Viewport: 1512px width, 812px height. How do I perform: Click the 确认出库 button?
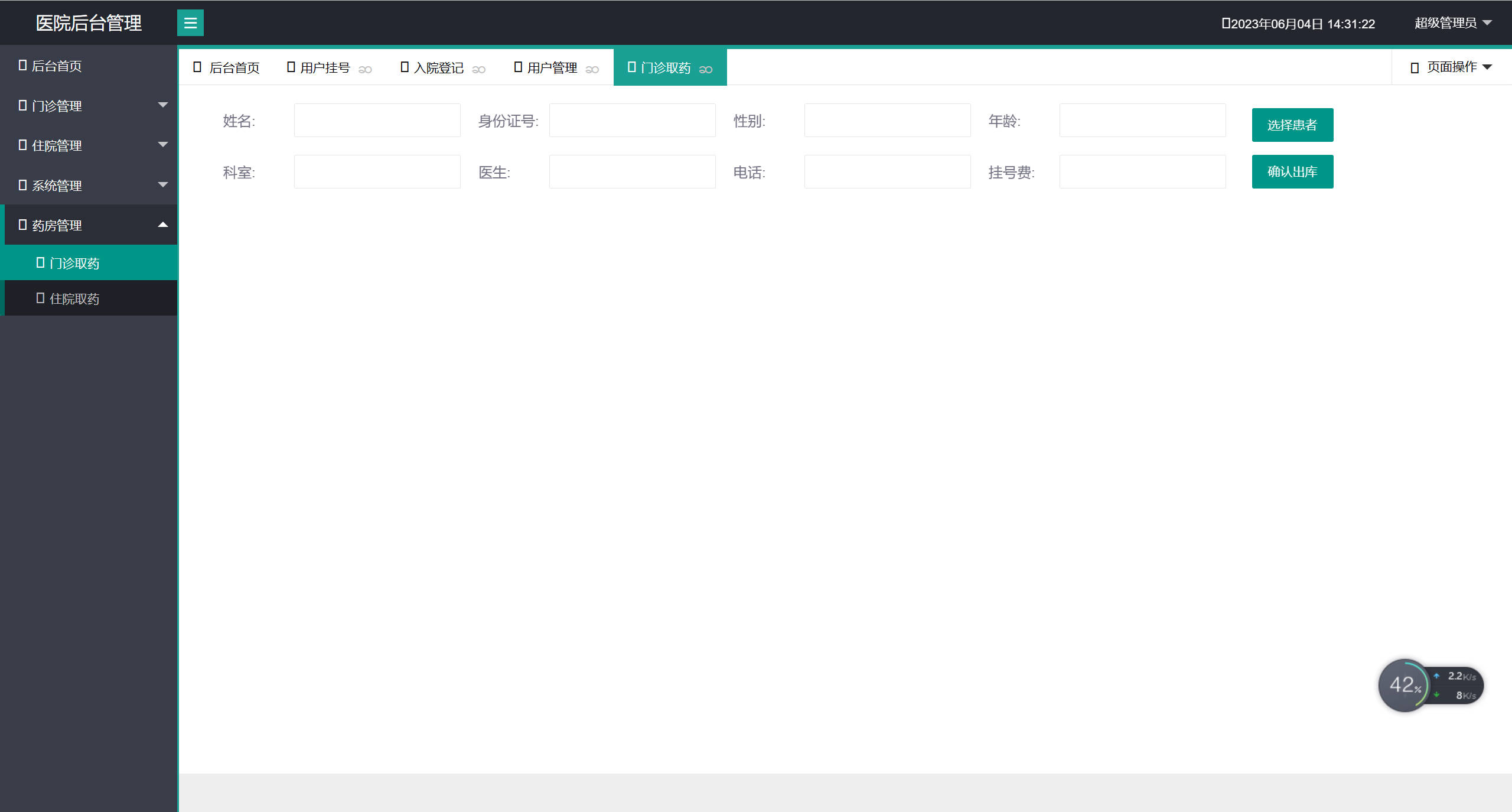[x=1292, y=171]
